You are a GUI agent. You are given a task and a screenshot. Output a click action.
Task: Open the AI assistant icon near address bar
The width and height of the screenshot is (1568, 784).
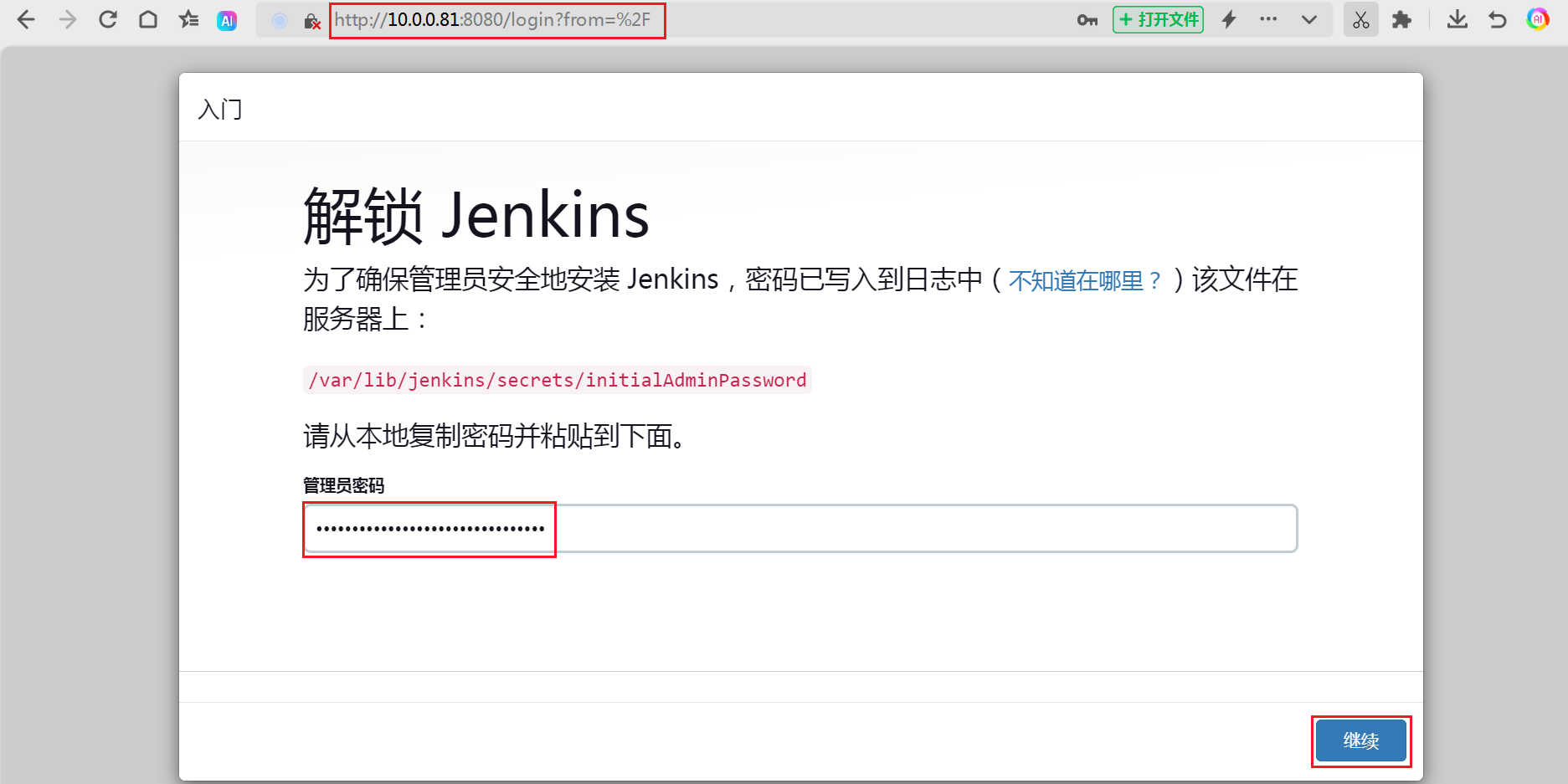[x=227, y=21]
